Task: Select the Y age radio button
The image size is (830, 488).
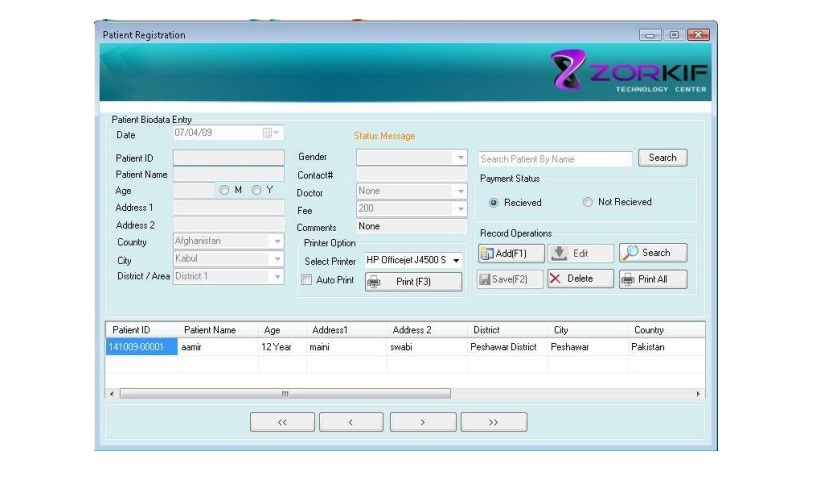Action: tap(256, 190)
